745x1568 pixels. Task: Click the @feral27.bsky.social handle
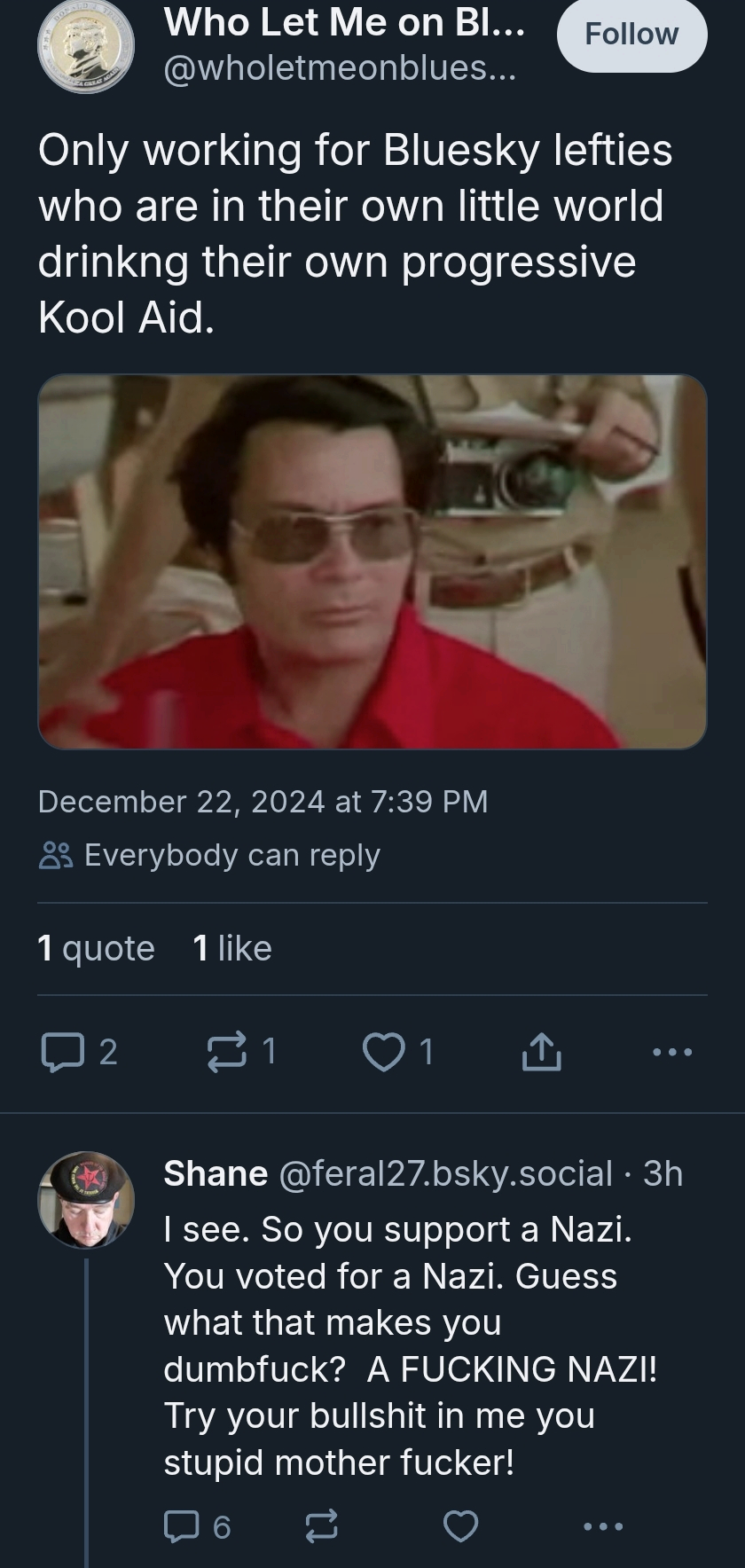point(446,1173)
